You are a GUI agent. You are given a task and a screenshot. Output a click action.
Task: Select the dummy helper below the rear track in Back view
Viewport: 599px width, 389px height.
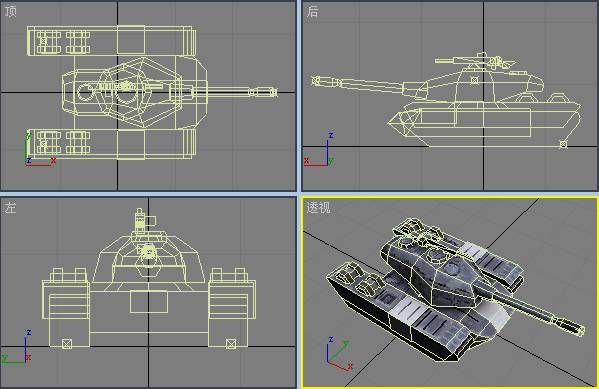(563, 144)
